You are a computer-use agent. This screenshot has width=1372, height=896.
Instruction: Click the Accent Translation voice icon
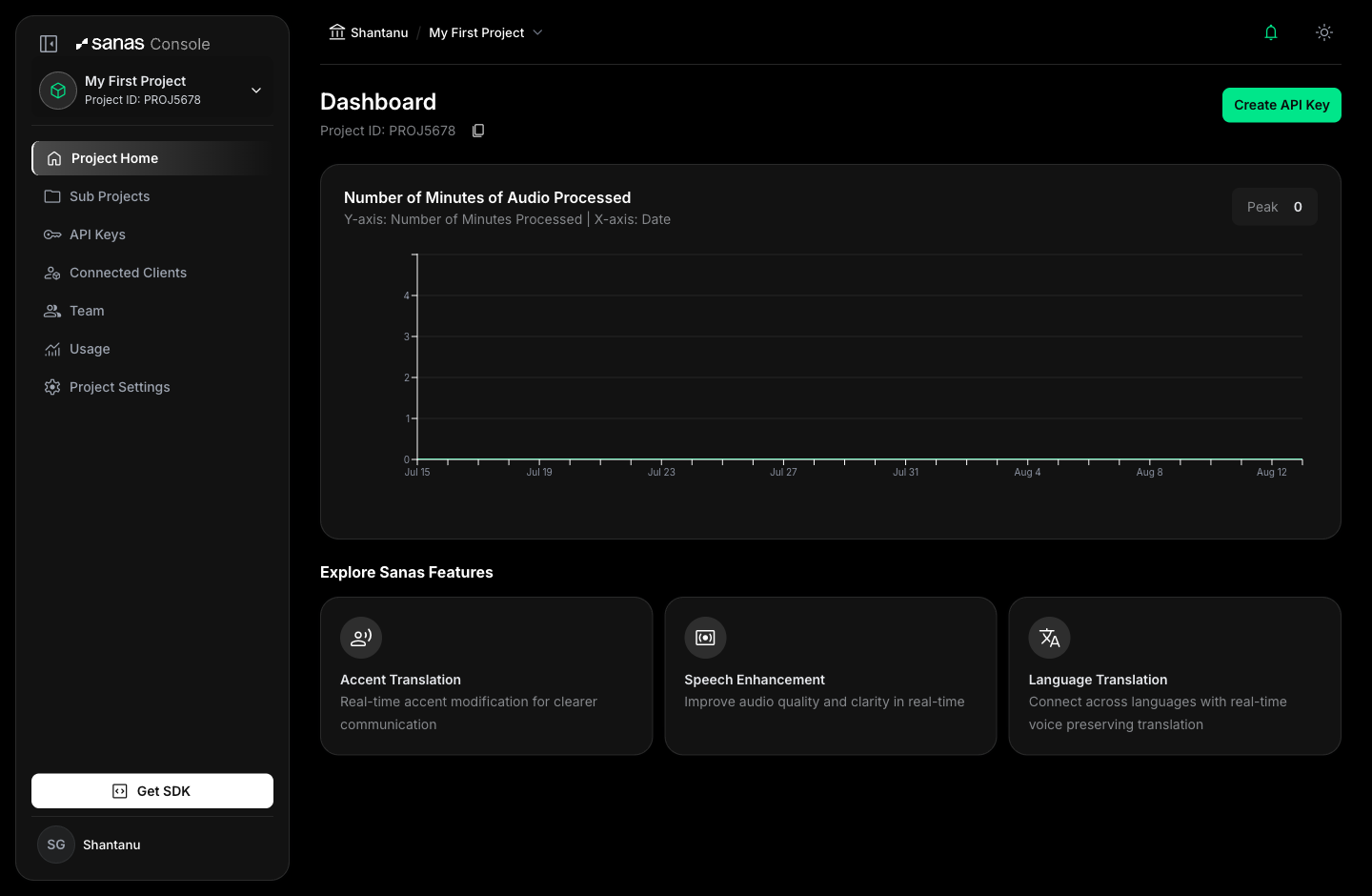point(361,638)
